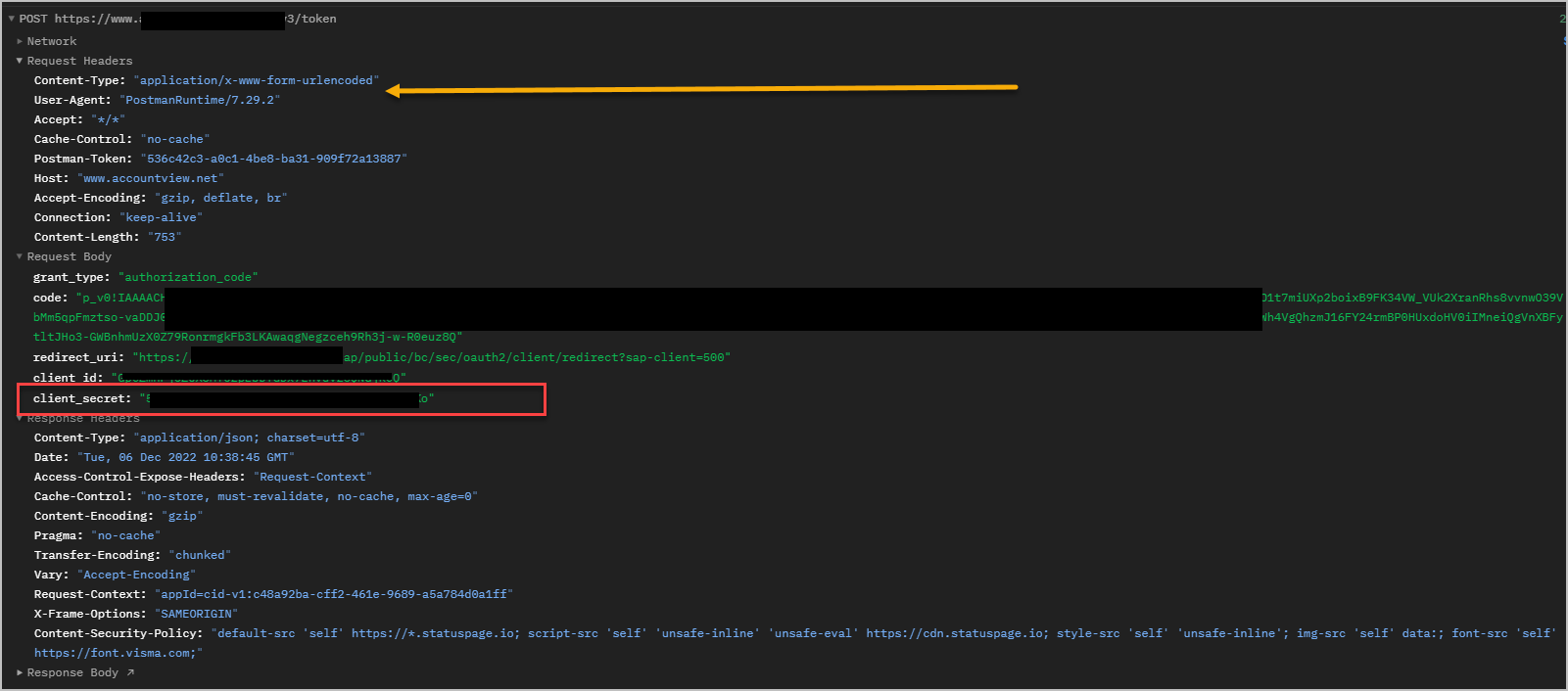Screen dimensions: 1568x691
Task: Select the Content-Length value 753
Action: 165,237
